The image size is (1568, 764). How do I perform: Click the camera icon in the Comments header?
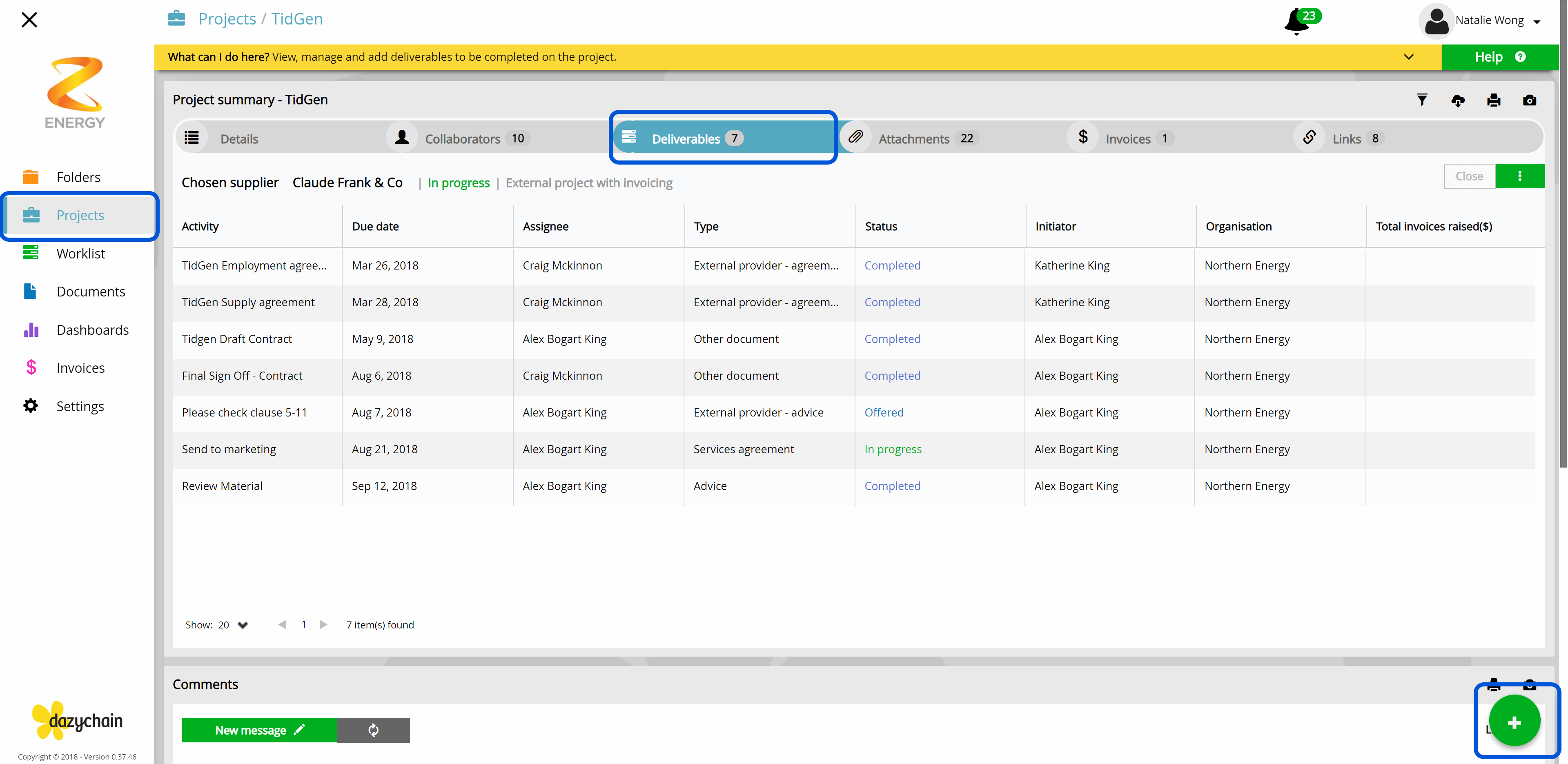(x=1530, y=685)
